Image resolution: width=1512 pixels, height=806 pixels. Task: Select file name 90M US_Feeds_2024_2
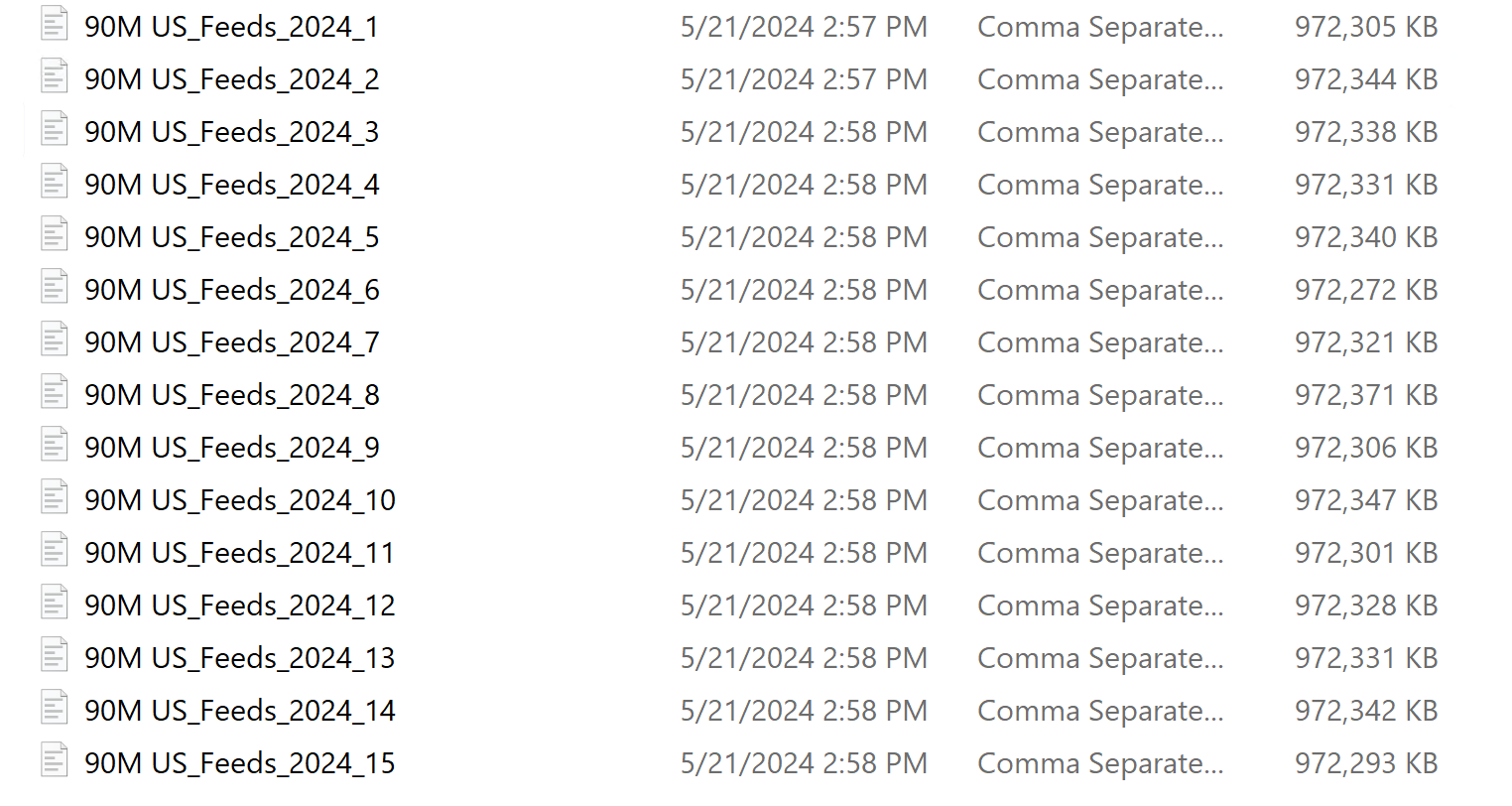(x=232, y=79)
